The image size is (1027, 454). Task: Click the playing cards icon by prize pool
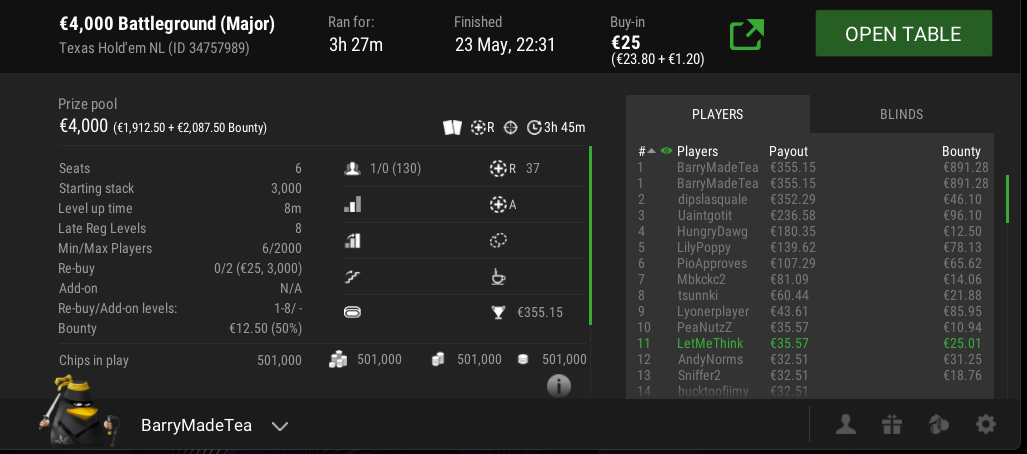coord(453,127)
